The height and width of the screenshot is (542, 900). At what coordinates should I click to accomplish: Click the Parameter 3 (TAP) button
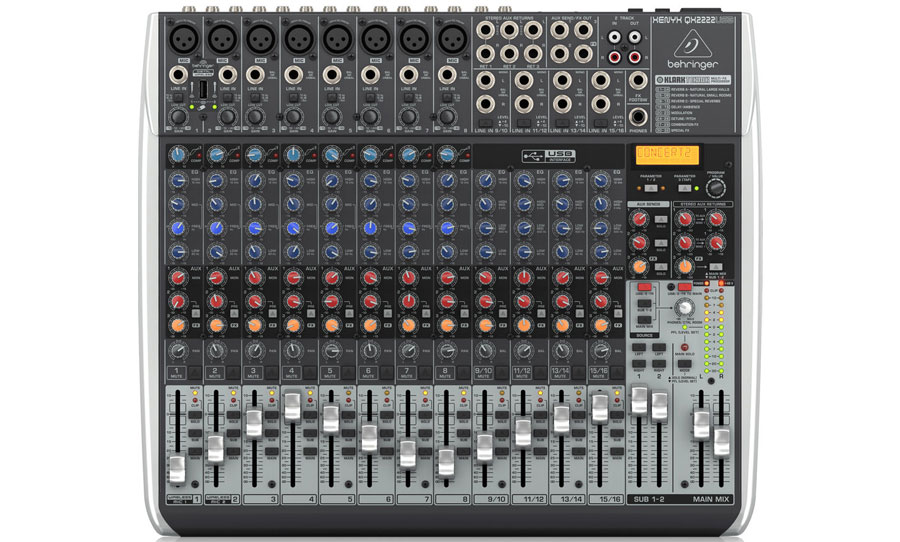tap(684, 188)
